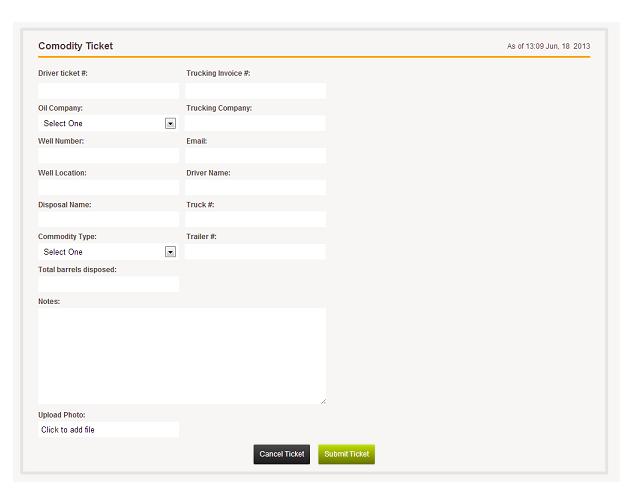This screenshot has height=500, width=641.
Task: Click the Truck # input field
Action: pyautogui.click(x=256, y=220)
